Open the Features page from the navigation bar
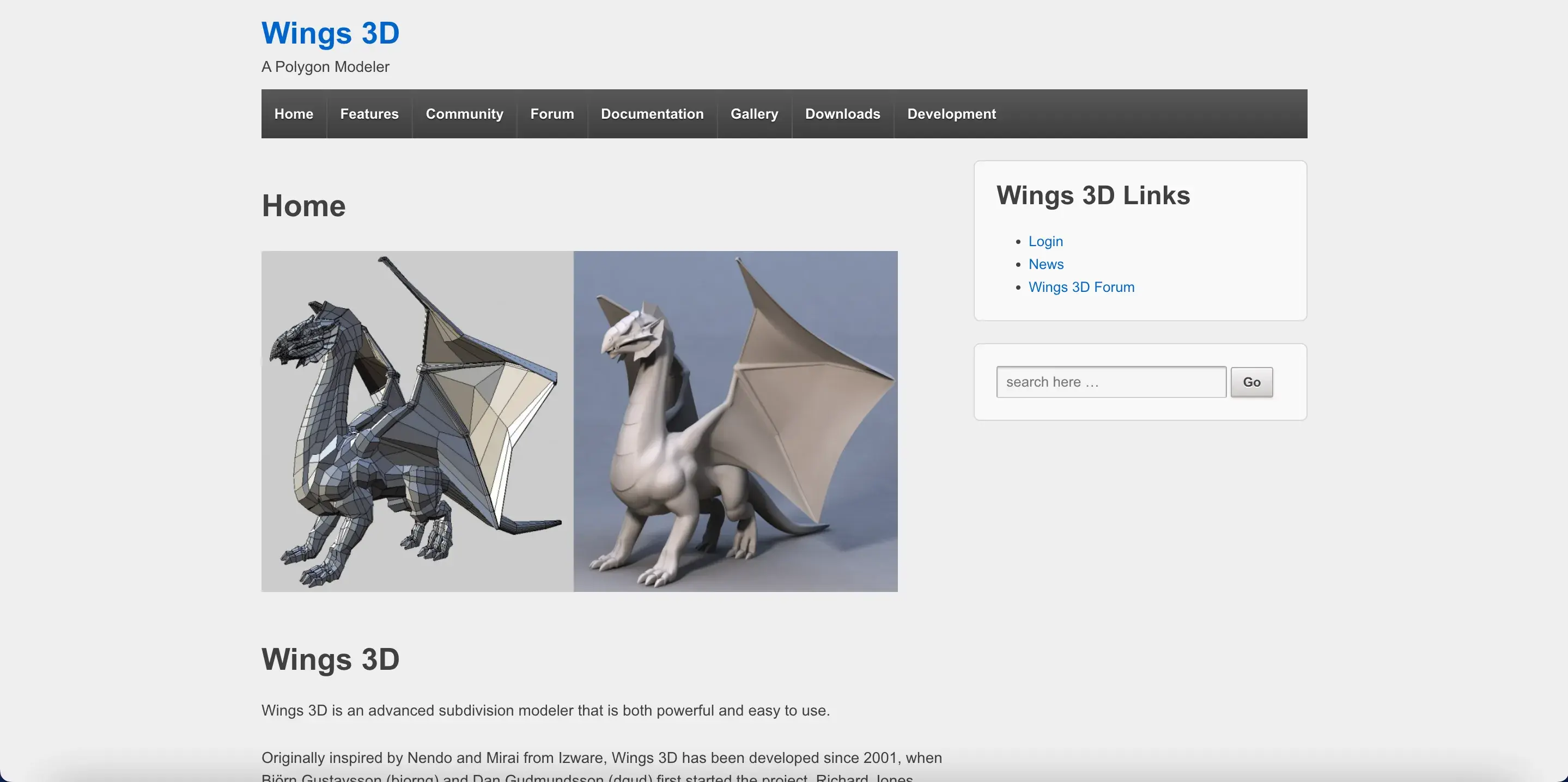Screen dimensions: 1568x782 tap(369, 114)
